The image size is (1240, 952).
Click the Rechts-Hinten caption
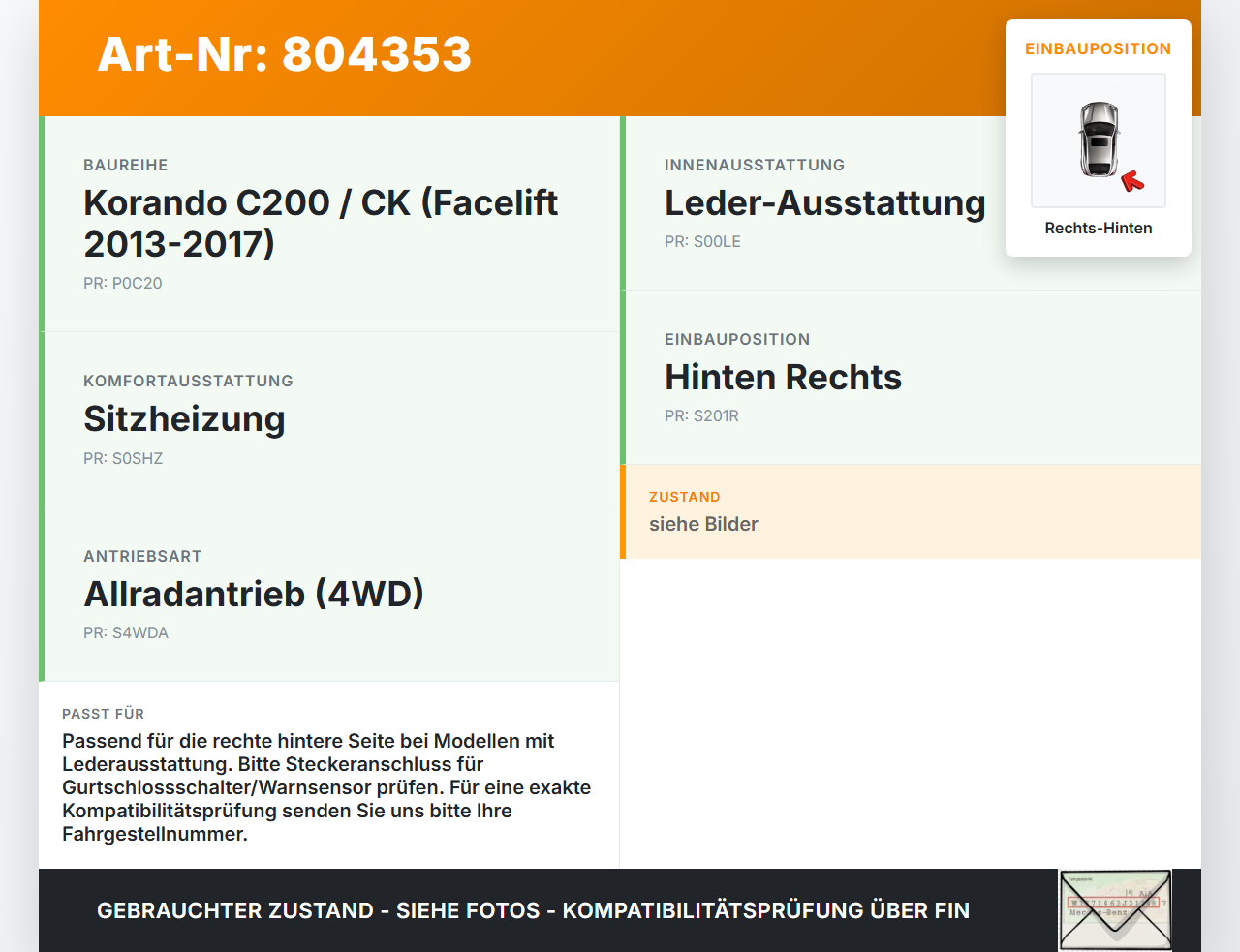(1099, 228)
